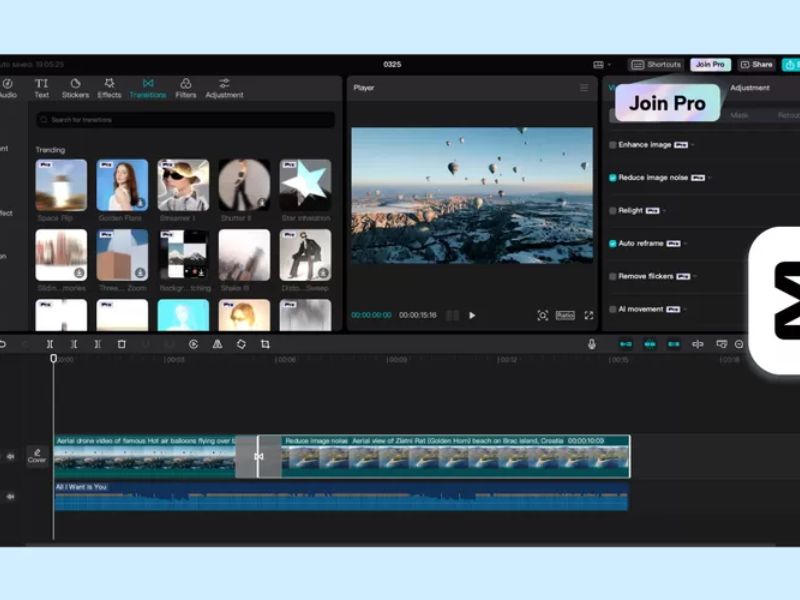This screenshot has height=600, width=800.
Task: Click the delete-left trim icon
Action: [x=74, y=344]
